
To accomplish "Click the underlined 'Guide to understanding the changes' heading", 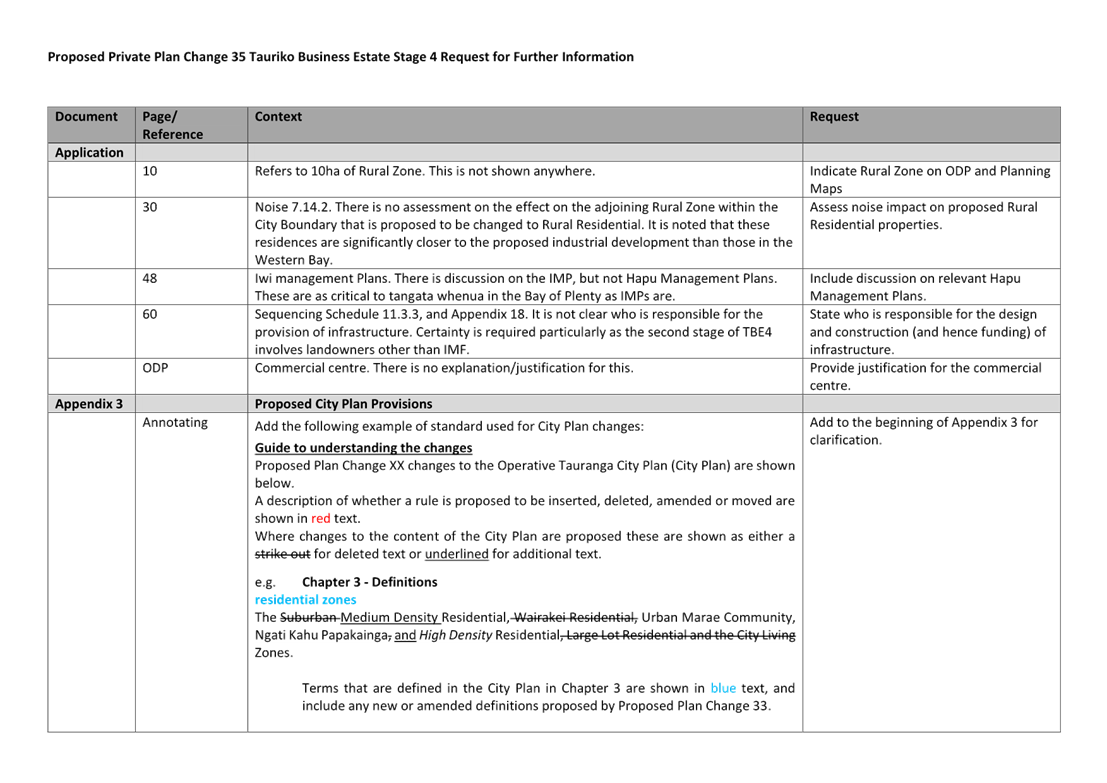I will coord(364,448).
